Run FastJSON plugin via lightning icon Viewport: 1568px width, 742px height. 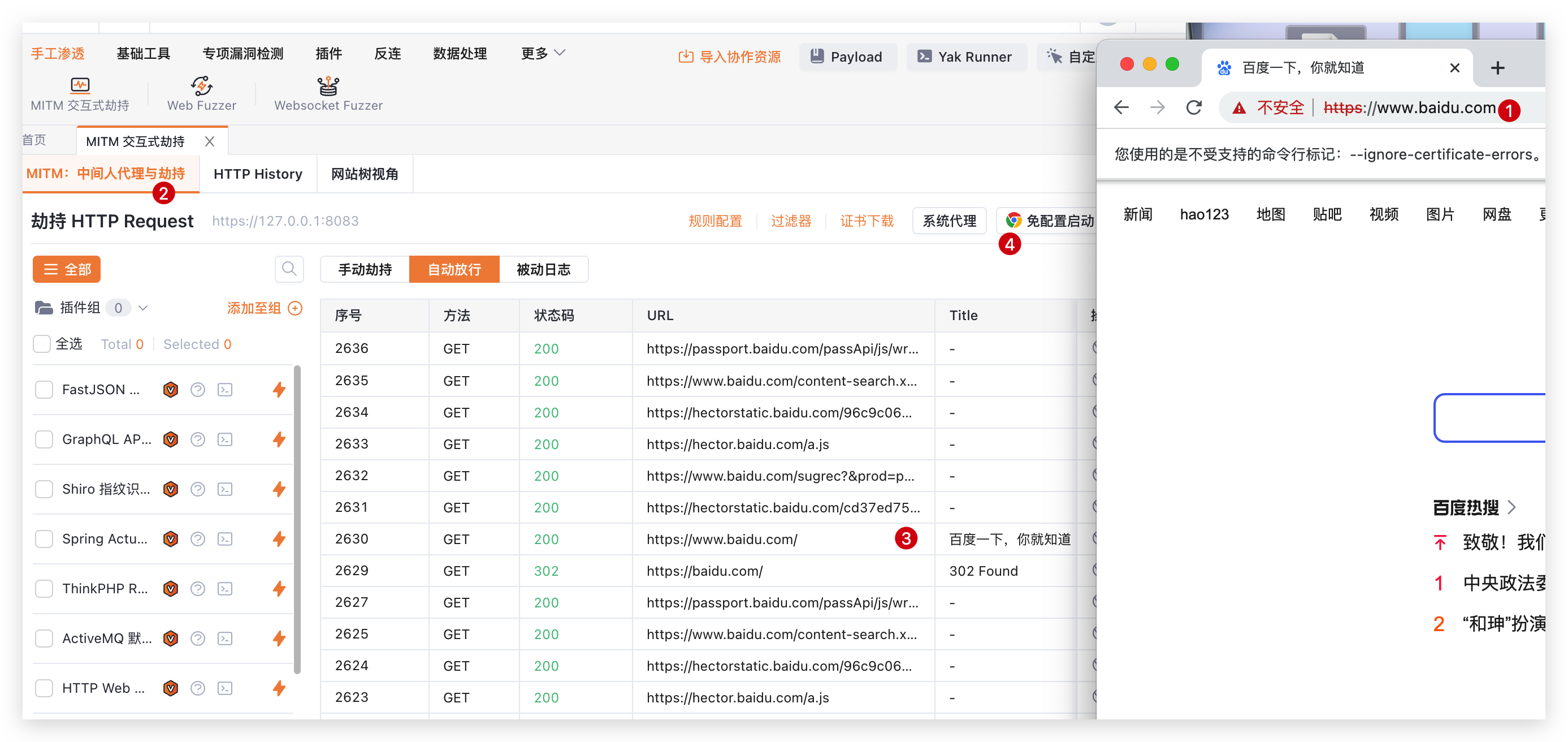pos(279,389)
